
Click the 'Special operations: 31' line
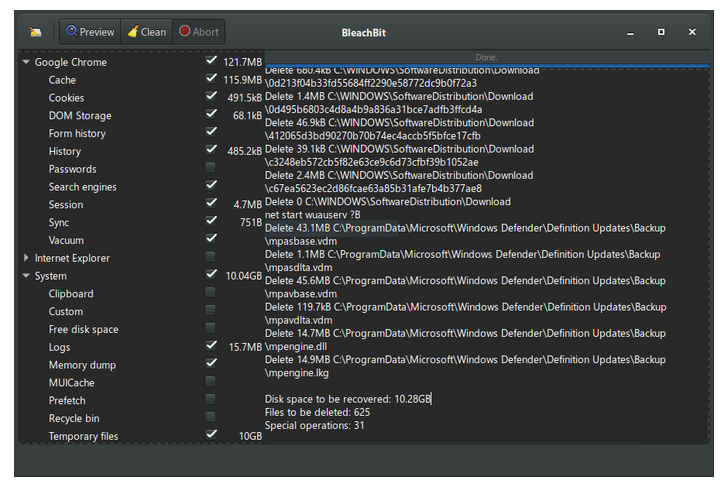(x=315, y=426)
